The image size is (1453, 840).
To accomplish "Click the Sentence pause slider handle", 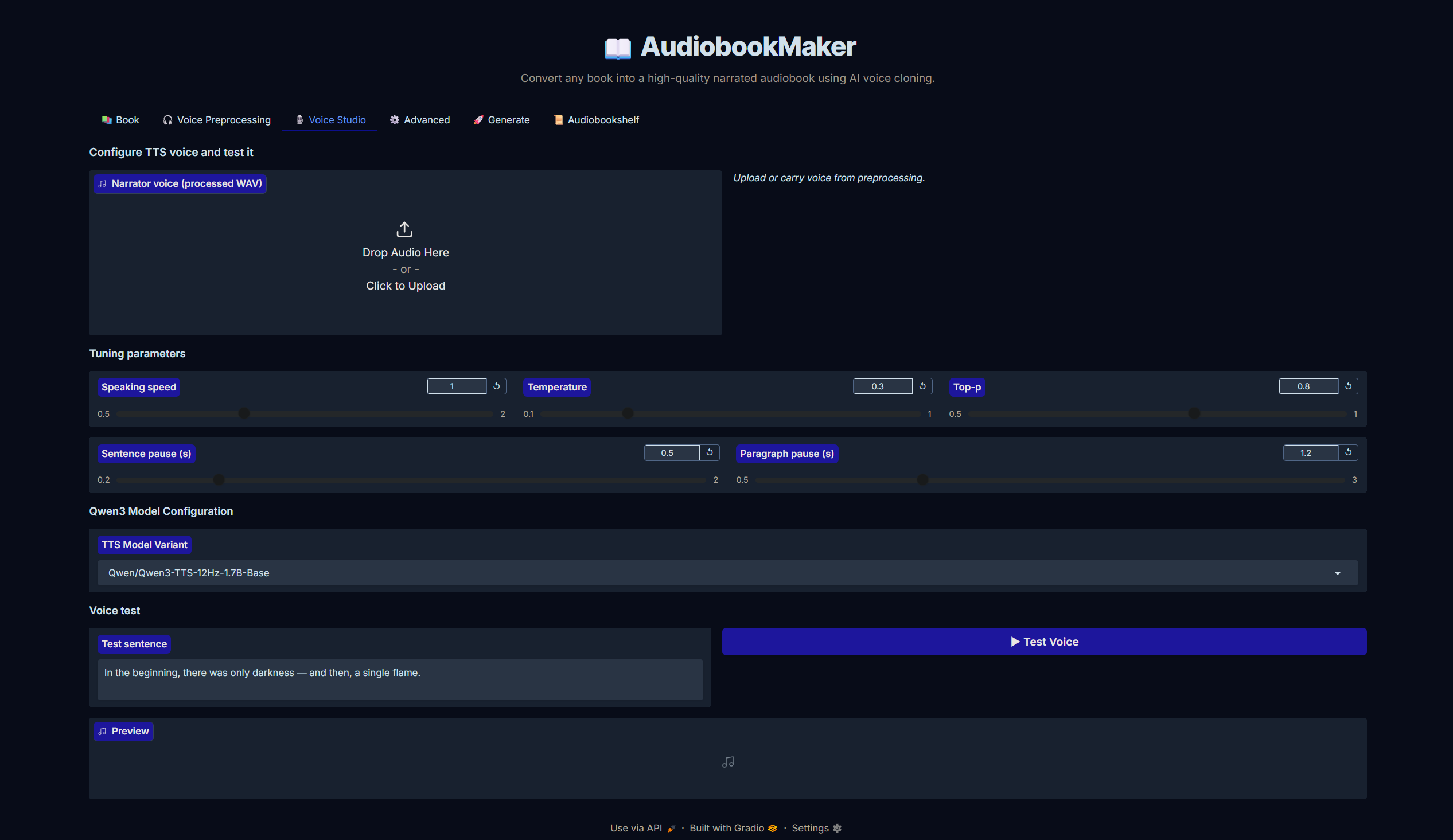I will coord(219,480).
